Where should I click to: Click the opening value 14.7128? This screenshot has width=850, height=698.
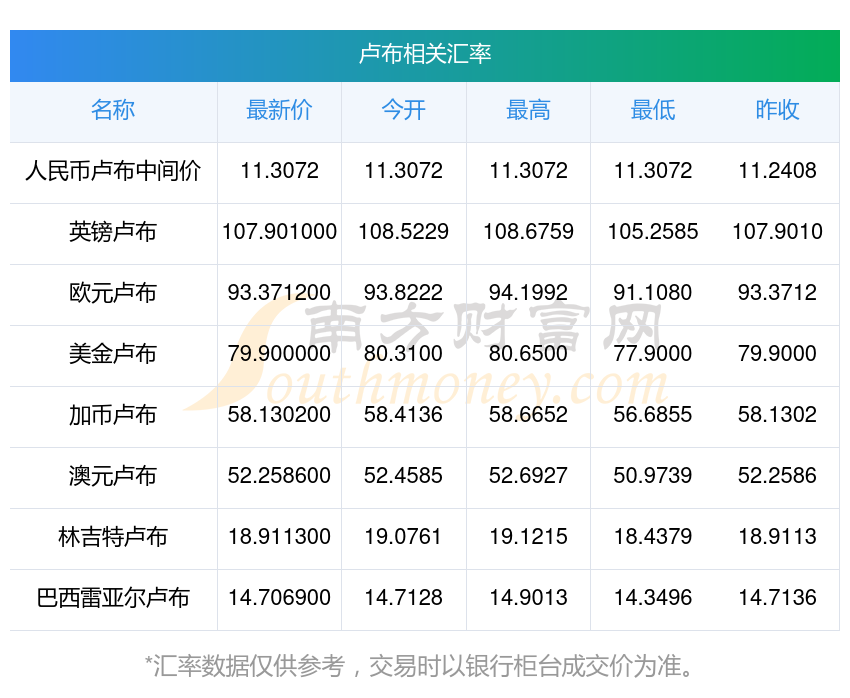(x=403, y=598)
